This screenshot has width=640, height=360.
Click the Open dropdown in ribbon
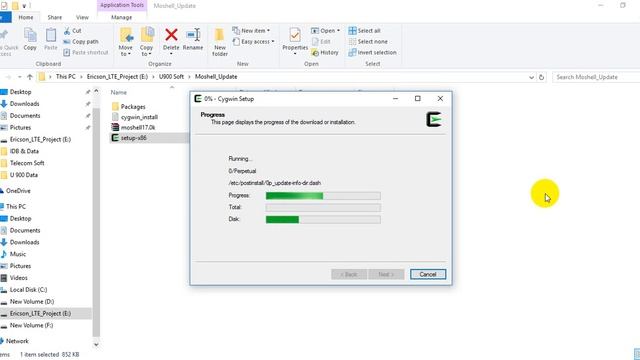click(x=325, y=31)
